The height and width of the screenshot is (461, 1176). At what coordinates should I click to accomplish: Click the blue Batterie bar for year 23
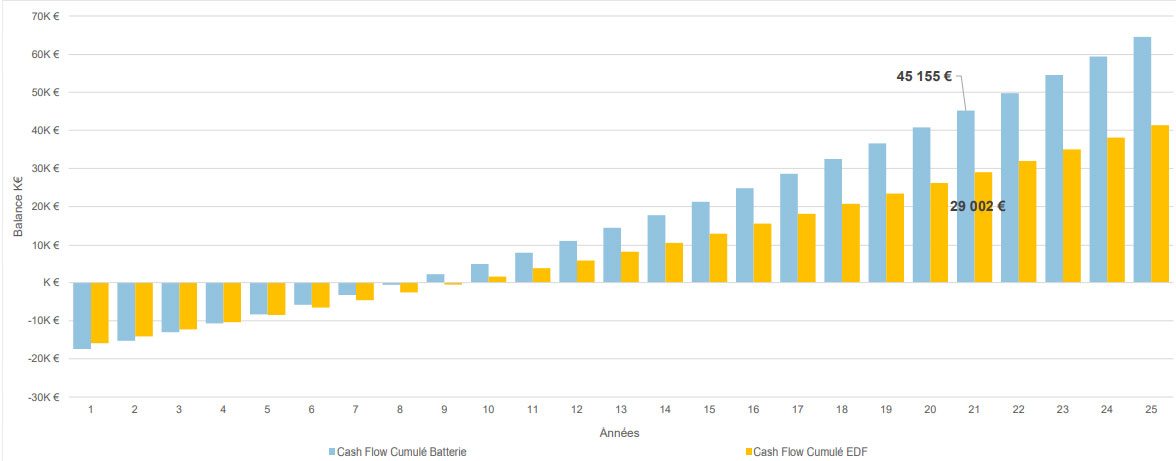coord(1053,178)
